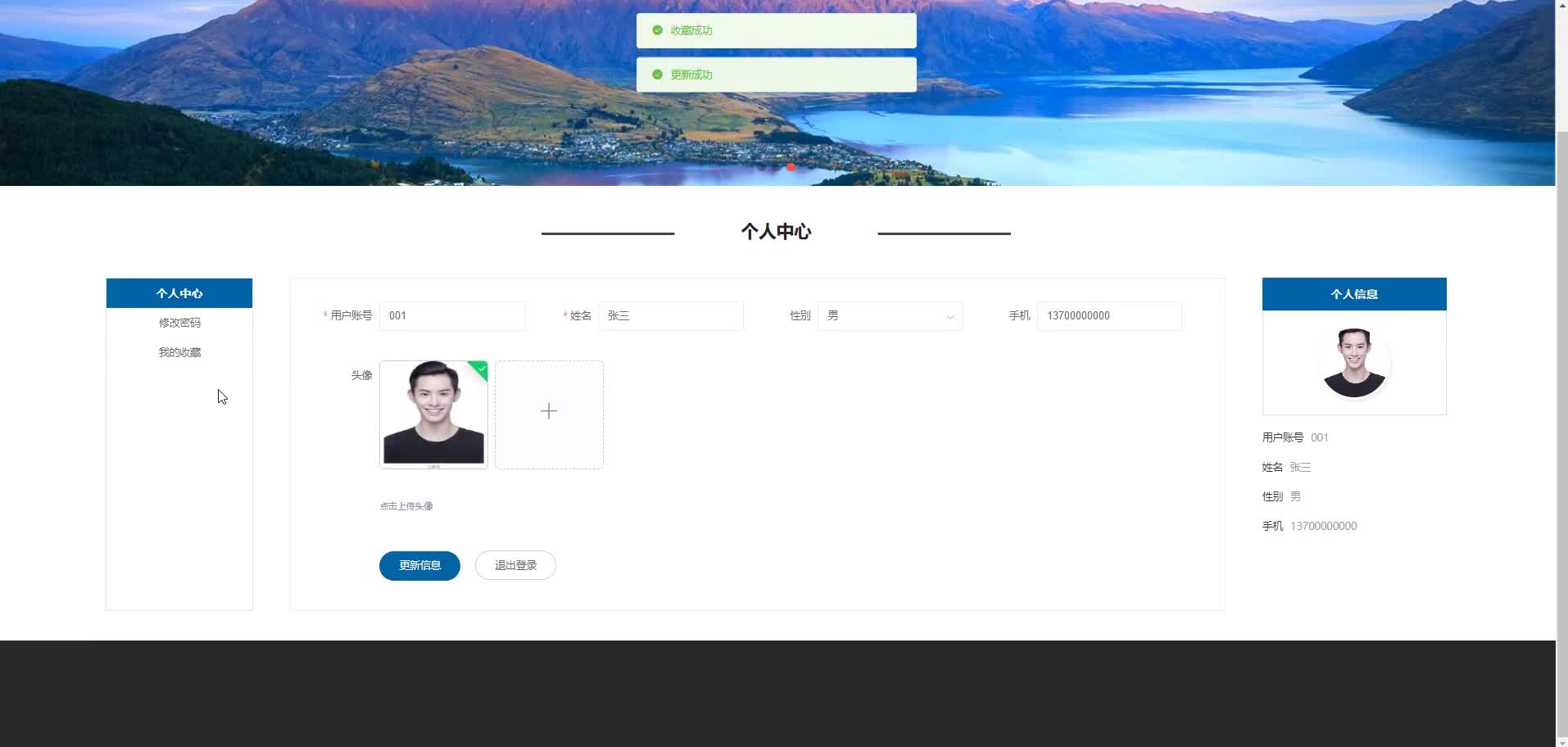This screenshot has width=1568, height=747.
Task: Click the page vertical scrollbar thumb
Action: click(1561, 434)
